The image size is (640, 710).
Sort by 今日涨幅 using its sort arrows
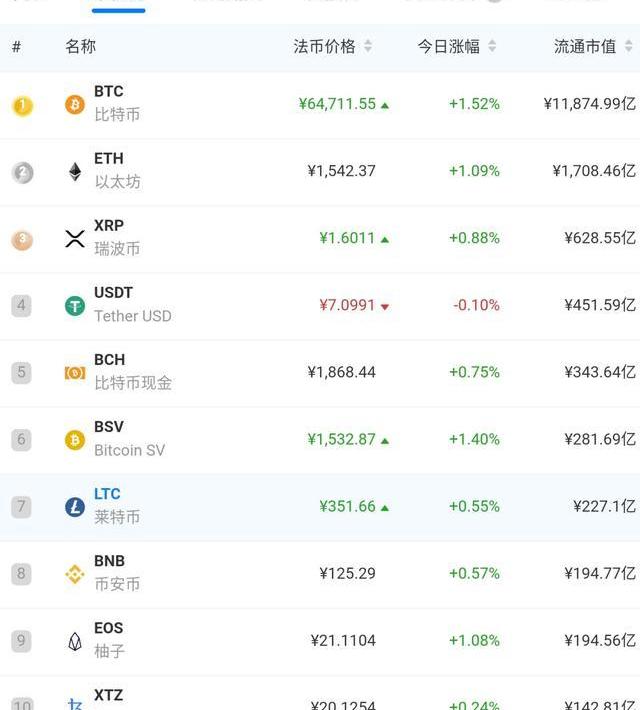pos(492,46)
